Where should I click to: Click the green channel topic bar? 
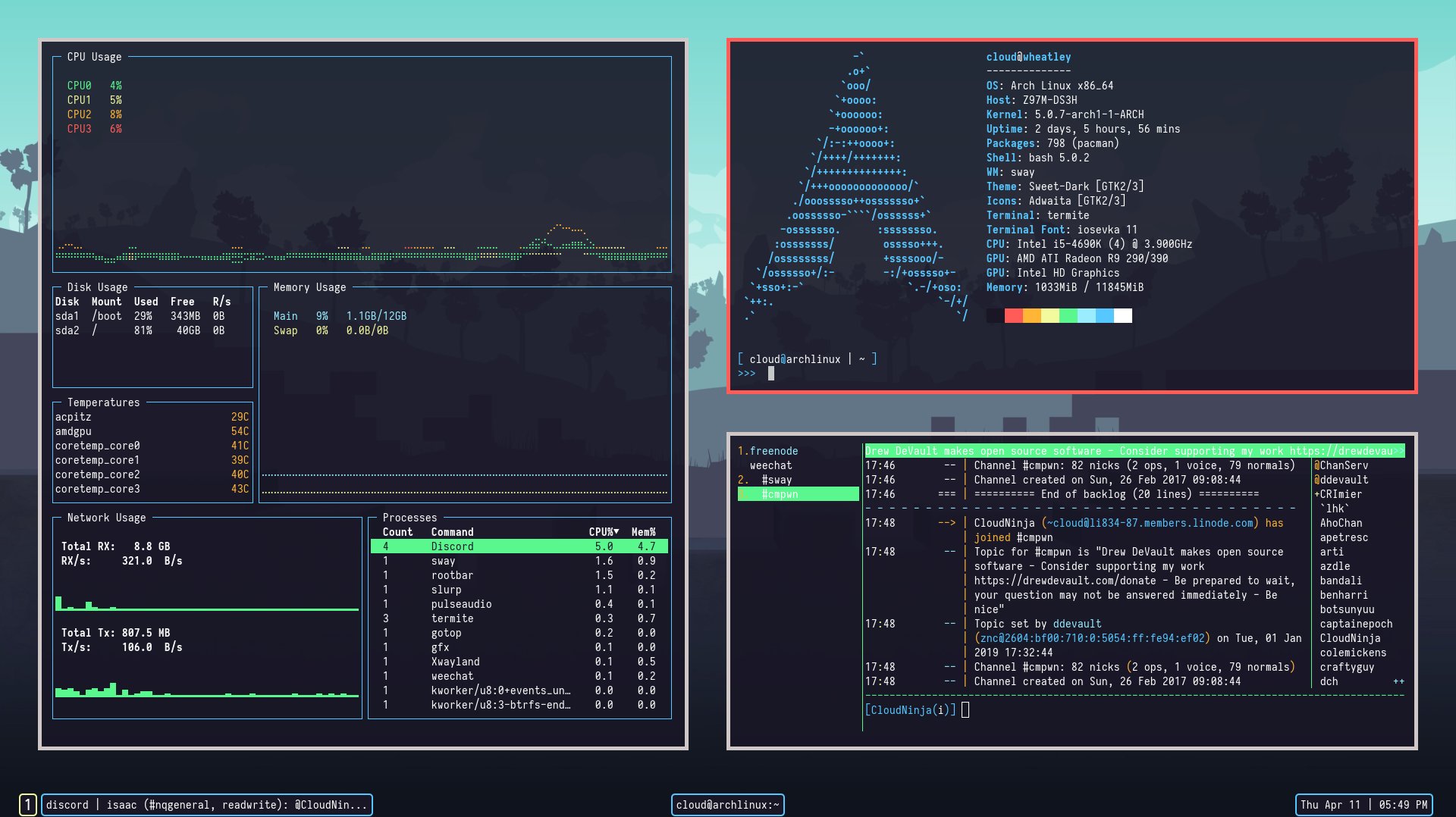(1134, 451)
